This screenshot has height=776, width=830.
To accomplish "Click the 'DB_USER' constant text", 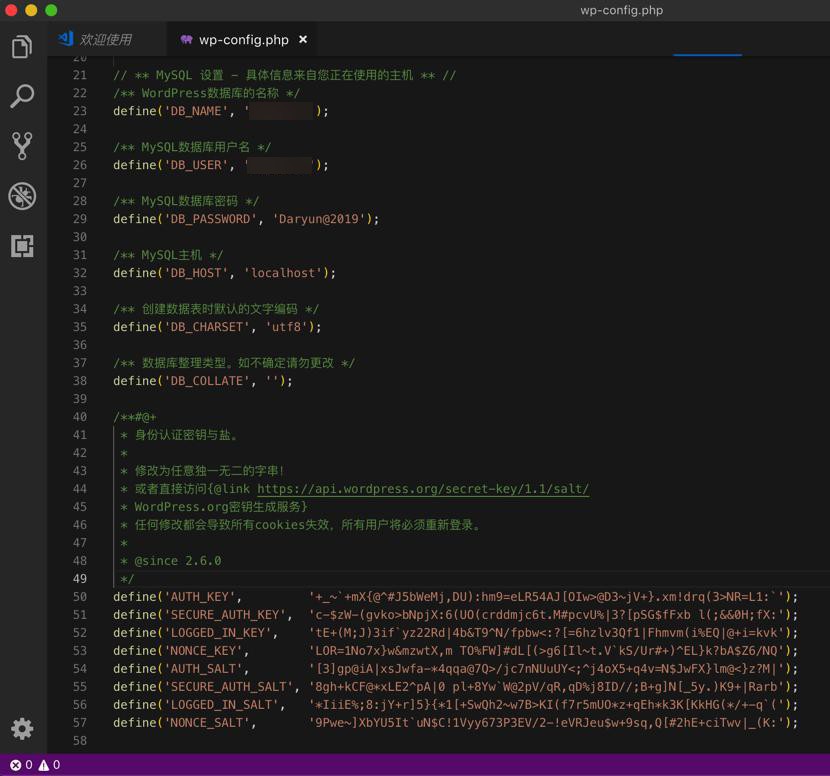I will tap(196, 165).
